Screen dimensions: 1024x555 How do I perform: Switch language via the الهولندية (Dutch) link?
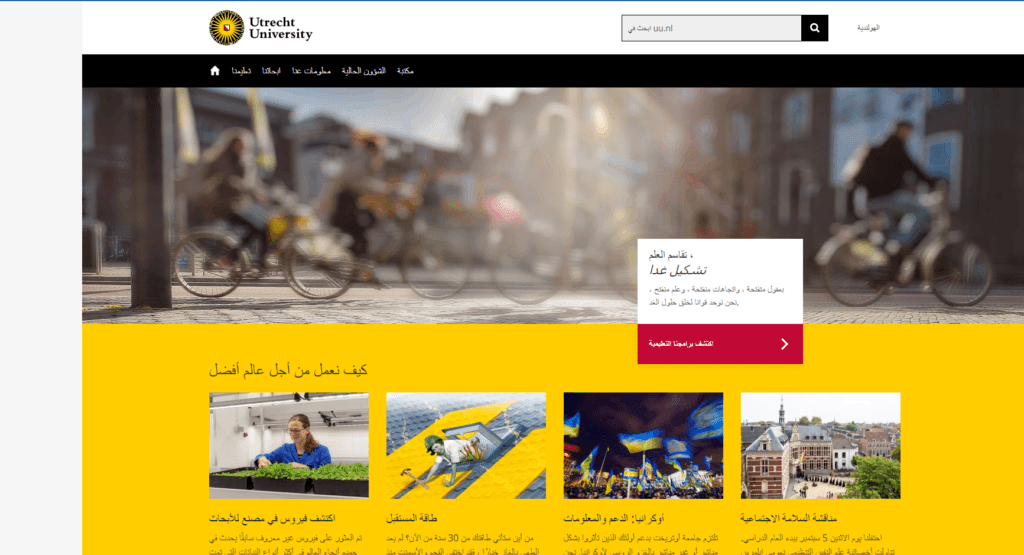(868, 28)
